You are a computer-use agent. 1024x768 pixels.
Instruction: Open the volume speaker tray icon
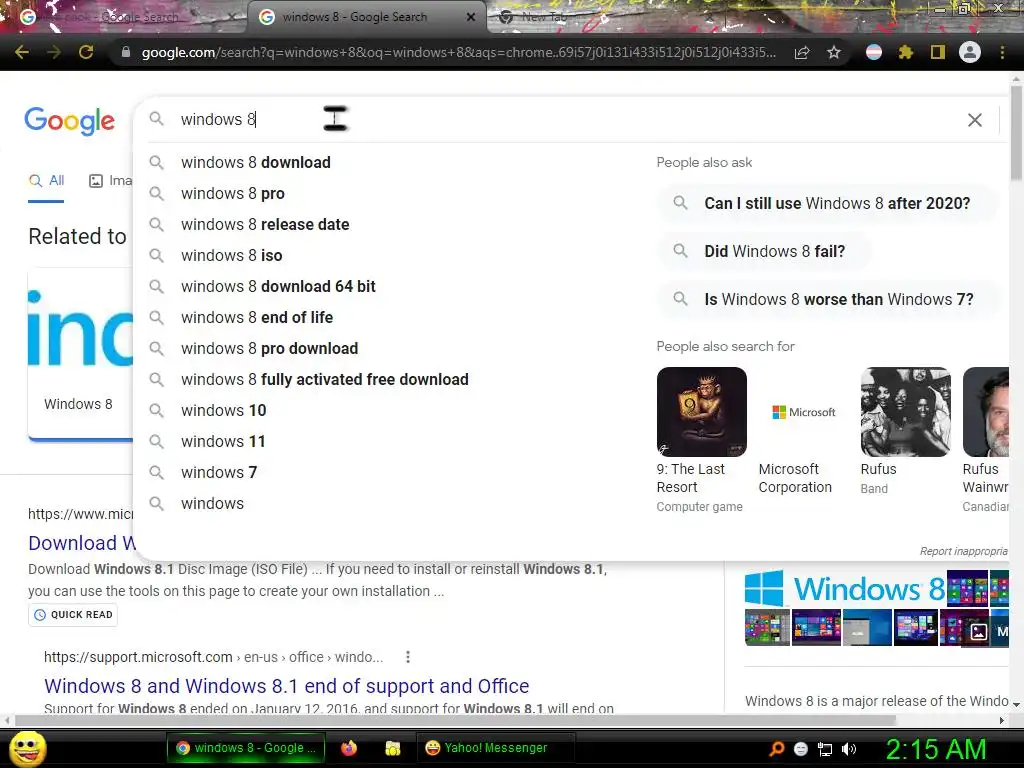point(849,749)
